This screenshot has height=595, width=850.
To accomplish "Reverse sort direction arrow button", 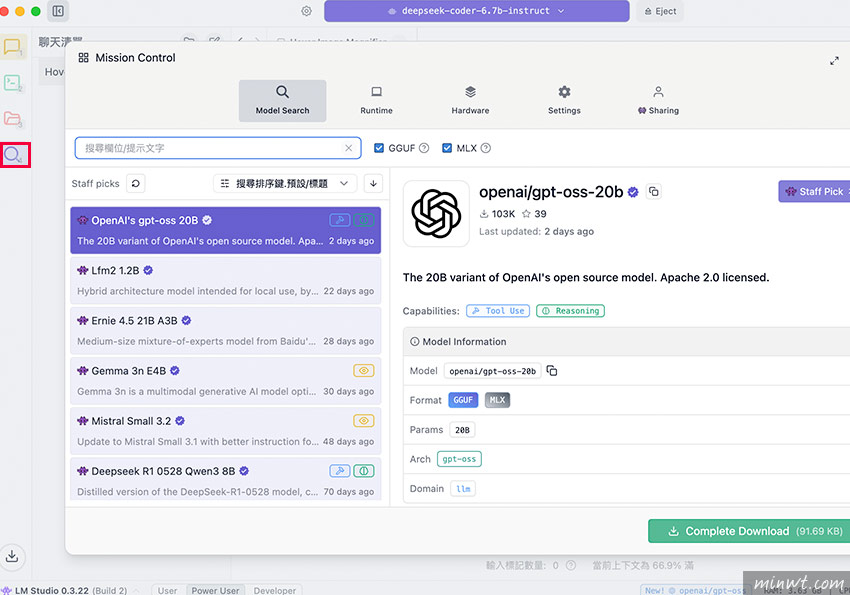I will coord(374,184).
